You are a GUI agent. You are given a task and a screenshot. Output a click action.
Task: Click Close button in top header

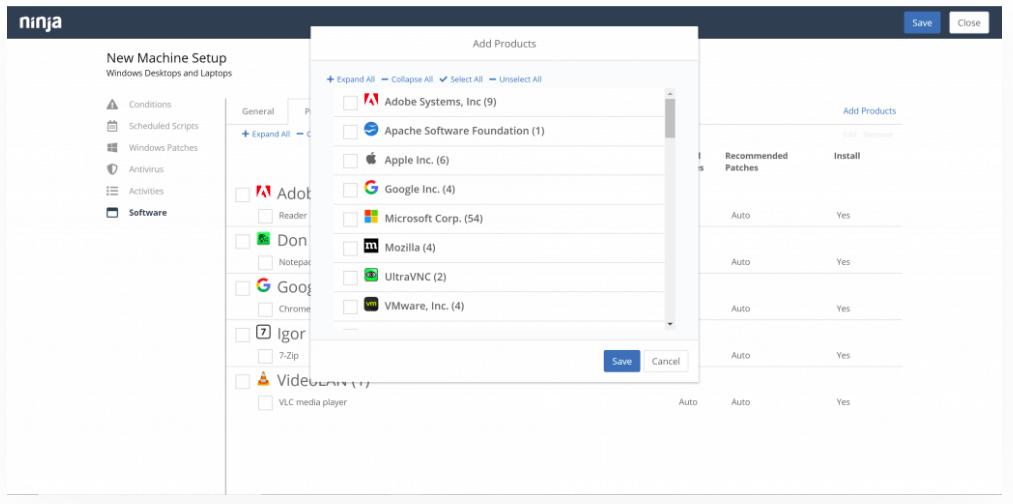[x=969, y=23]
